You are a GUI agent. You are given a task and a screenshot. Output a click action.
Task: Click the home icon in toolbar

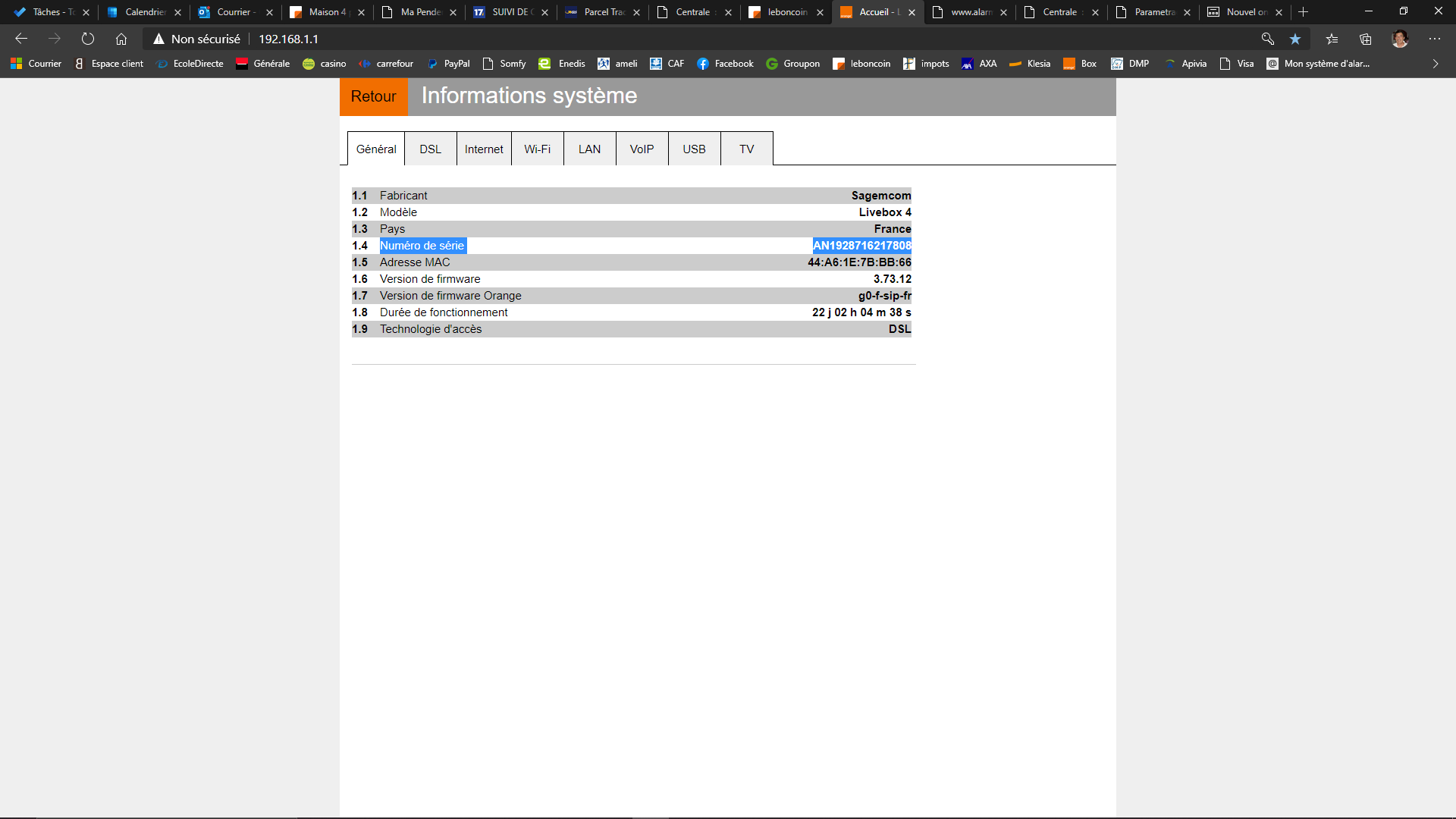tap(121, 39)
